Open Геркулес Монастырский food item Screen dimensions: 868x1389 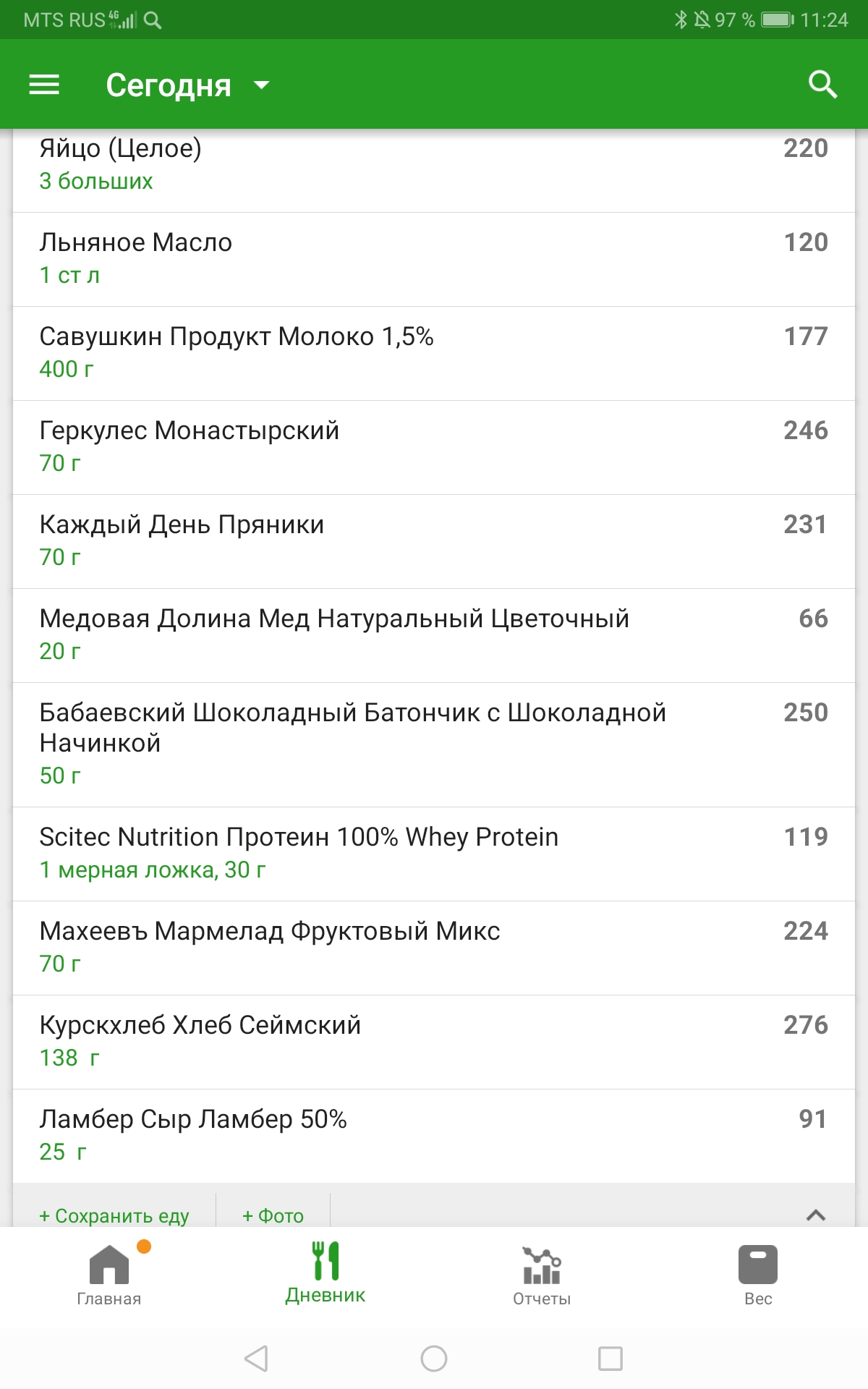[x=434, y=446]
